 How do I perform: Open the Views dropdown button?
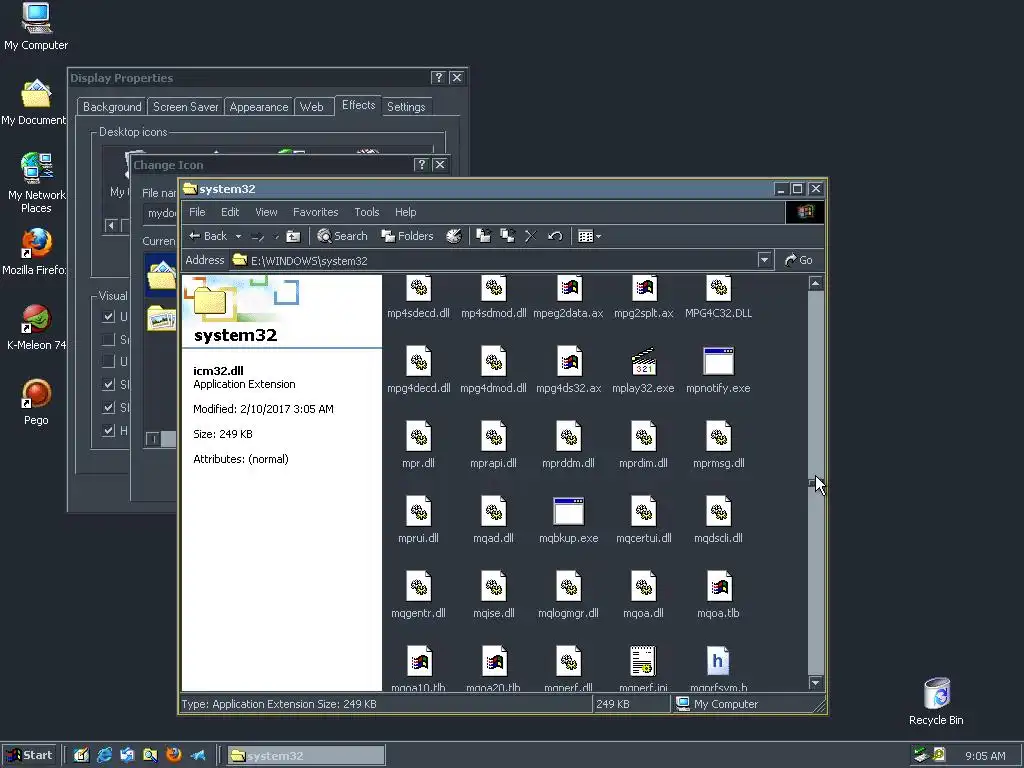tap(589, 236)
